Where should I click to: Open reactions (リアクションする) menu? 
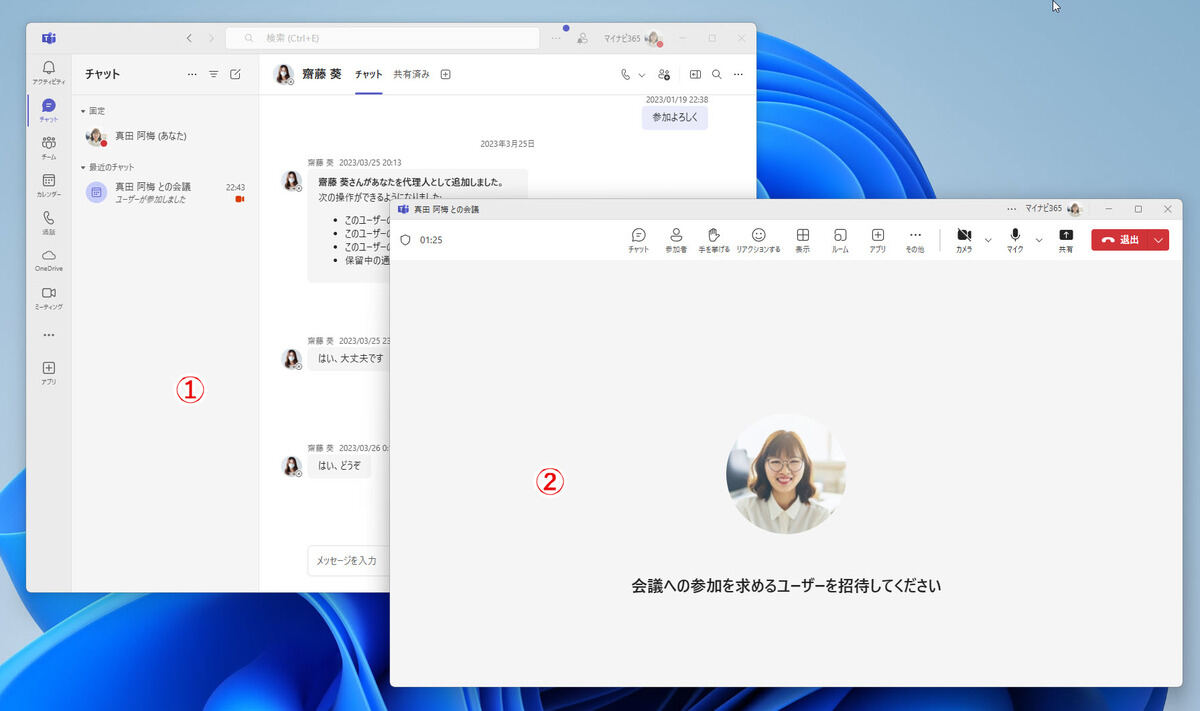coord(758,240)
